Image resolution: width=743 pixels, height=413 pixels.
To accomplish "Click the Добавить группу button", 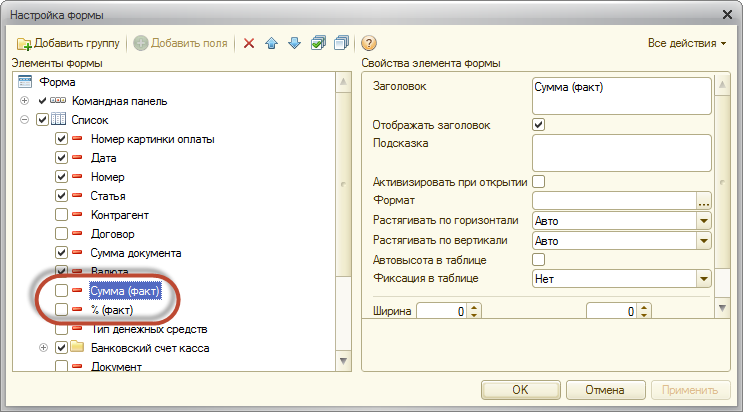I will (69, 43).
